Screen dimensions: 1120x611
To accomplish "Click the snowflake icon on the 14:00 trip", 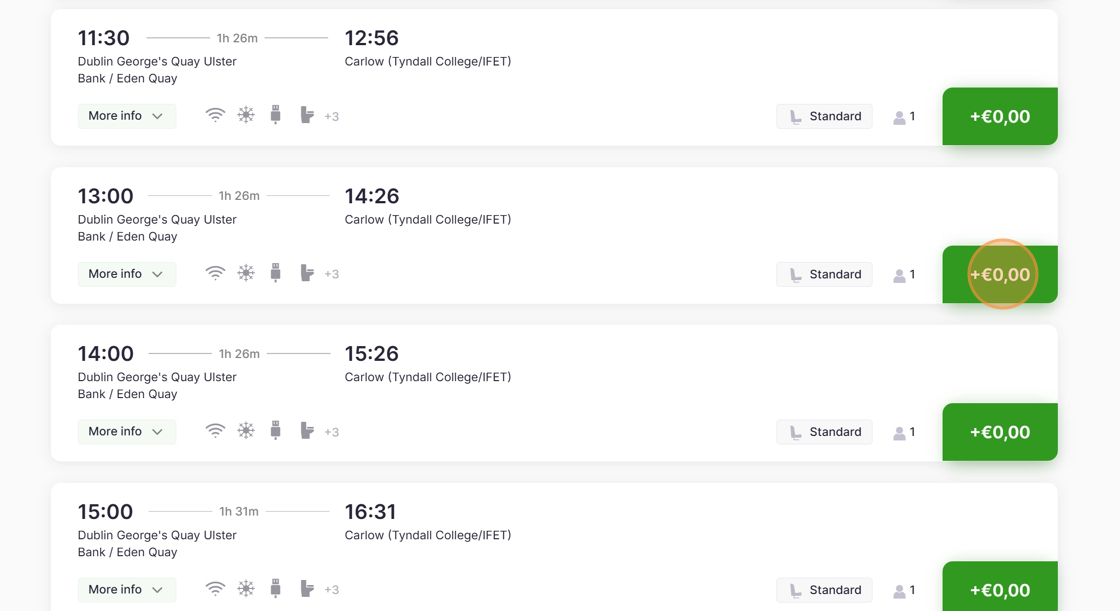I will click(246, 431).
